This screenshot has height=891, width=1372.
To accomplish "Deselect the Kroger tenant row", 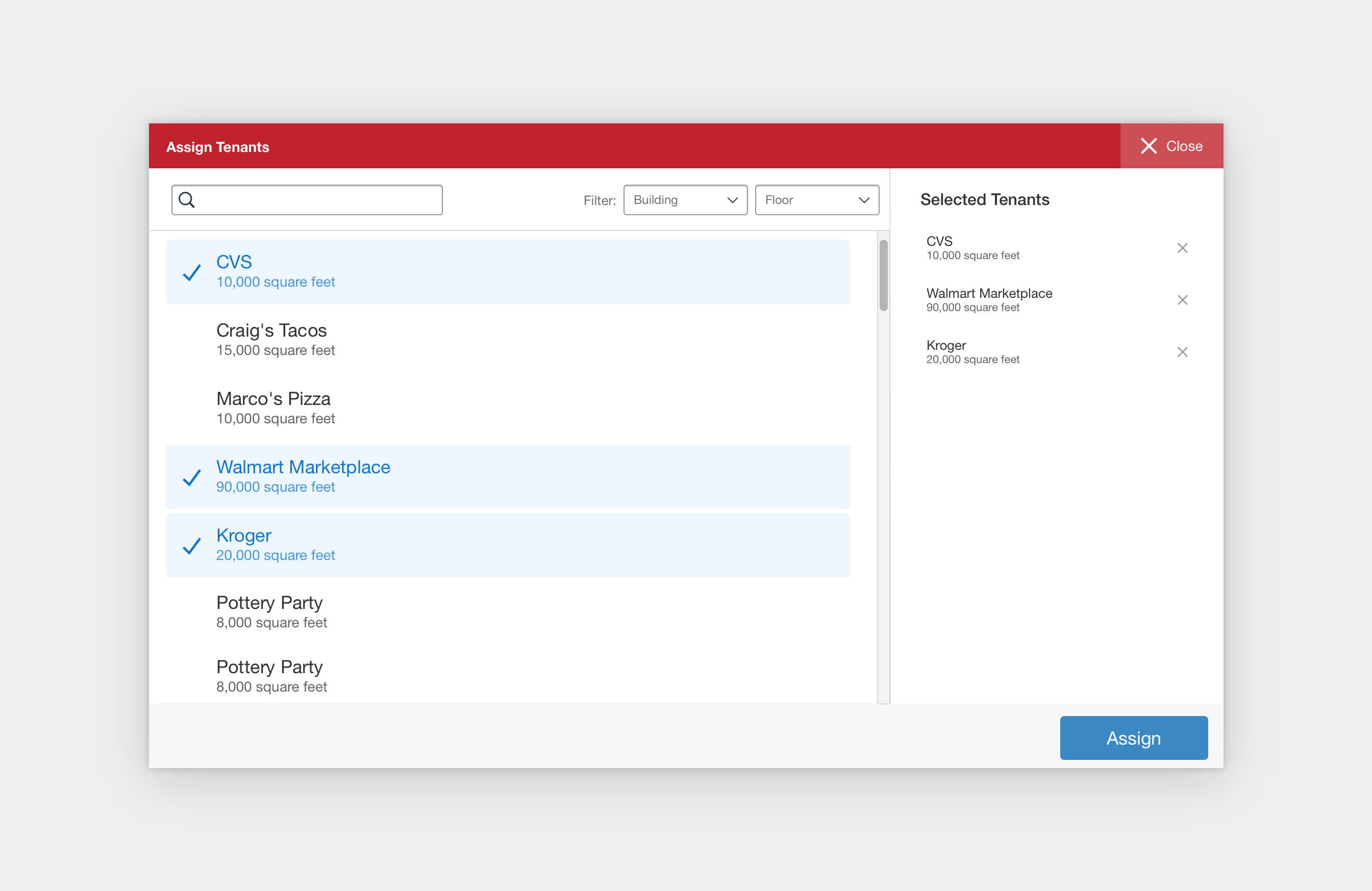I will click(507, 545).
